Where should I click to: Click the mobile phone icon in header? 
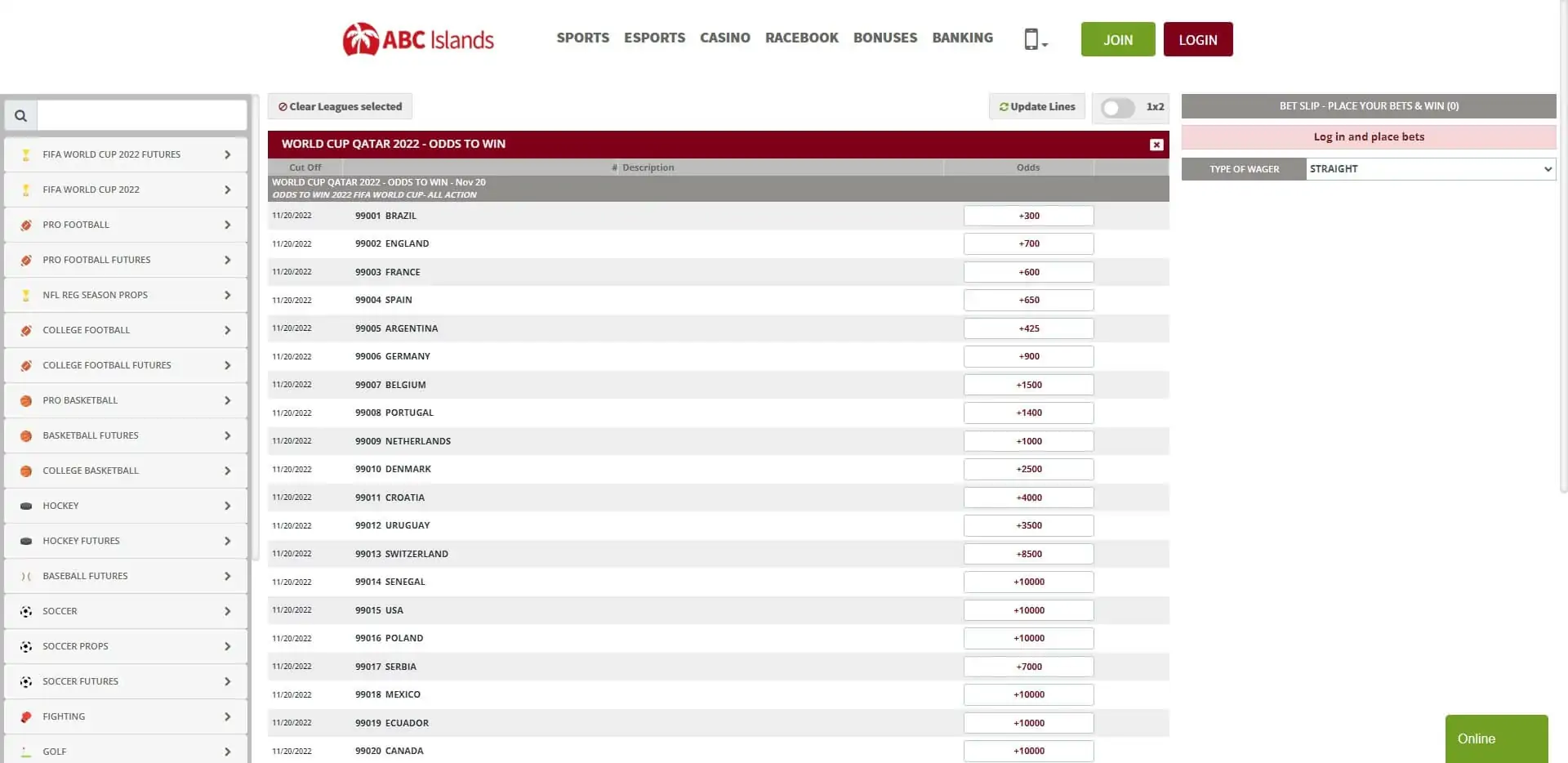[1032, 38]
